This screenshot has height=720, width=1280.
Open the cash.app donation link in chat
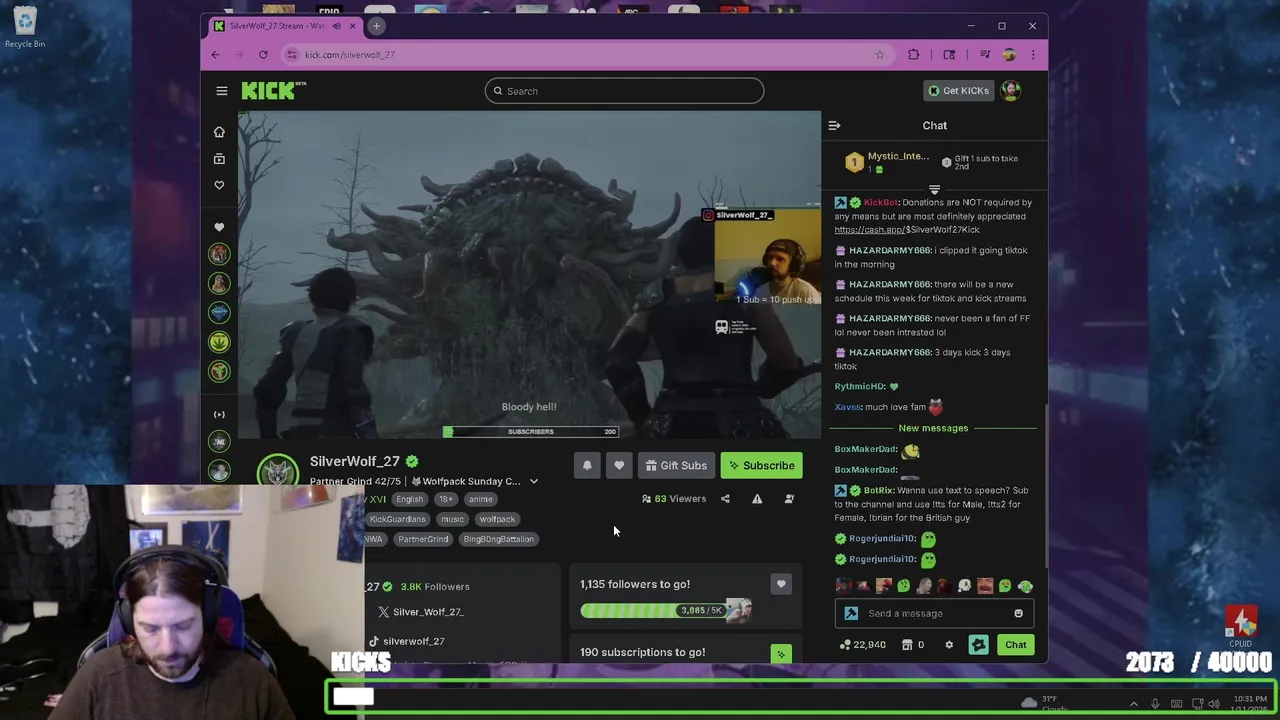tap(907, 230)
